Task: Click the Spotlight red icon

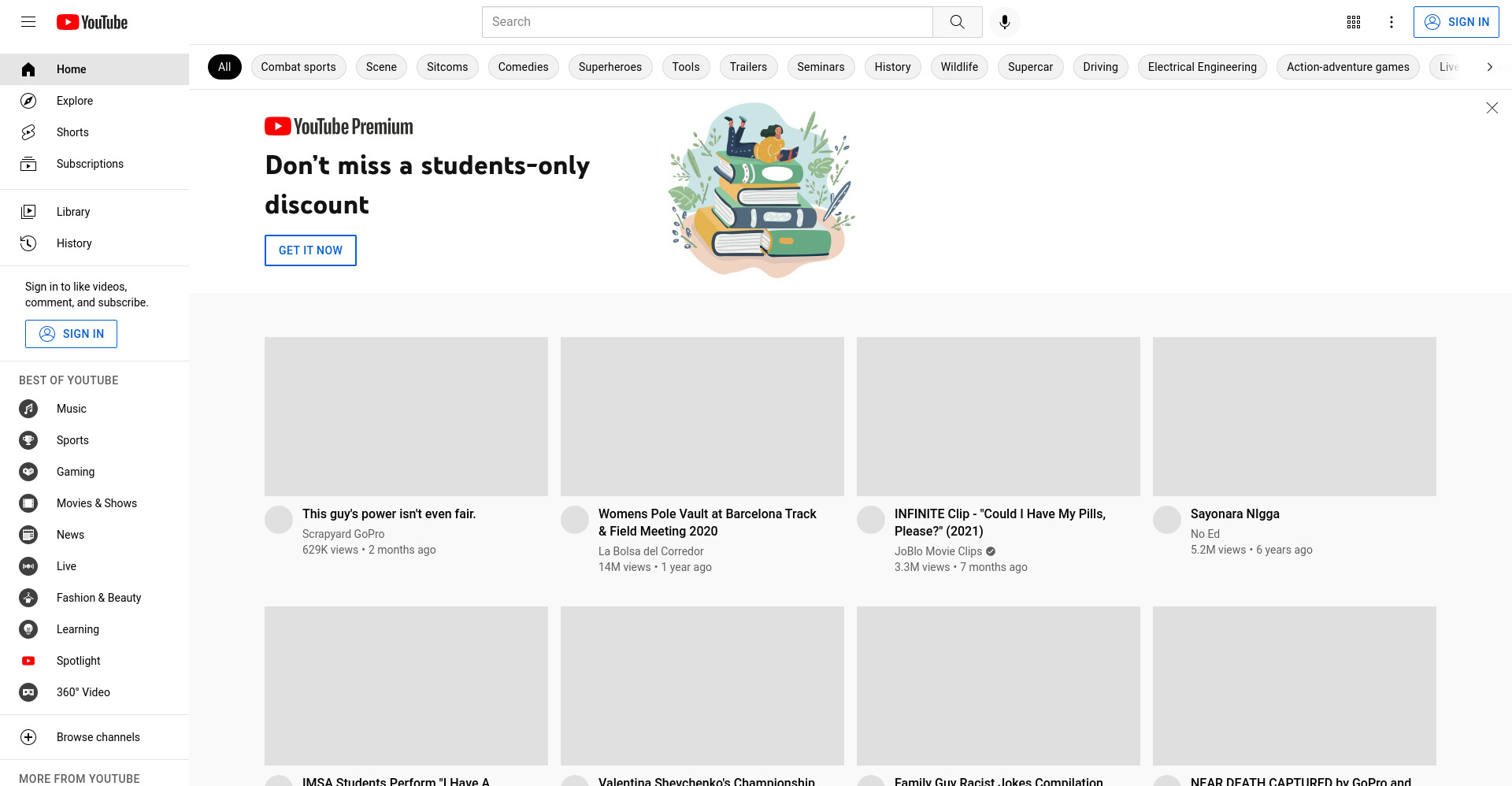Action: [28, 661]
